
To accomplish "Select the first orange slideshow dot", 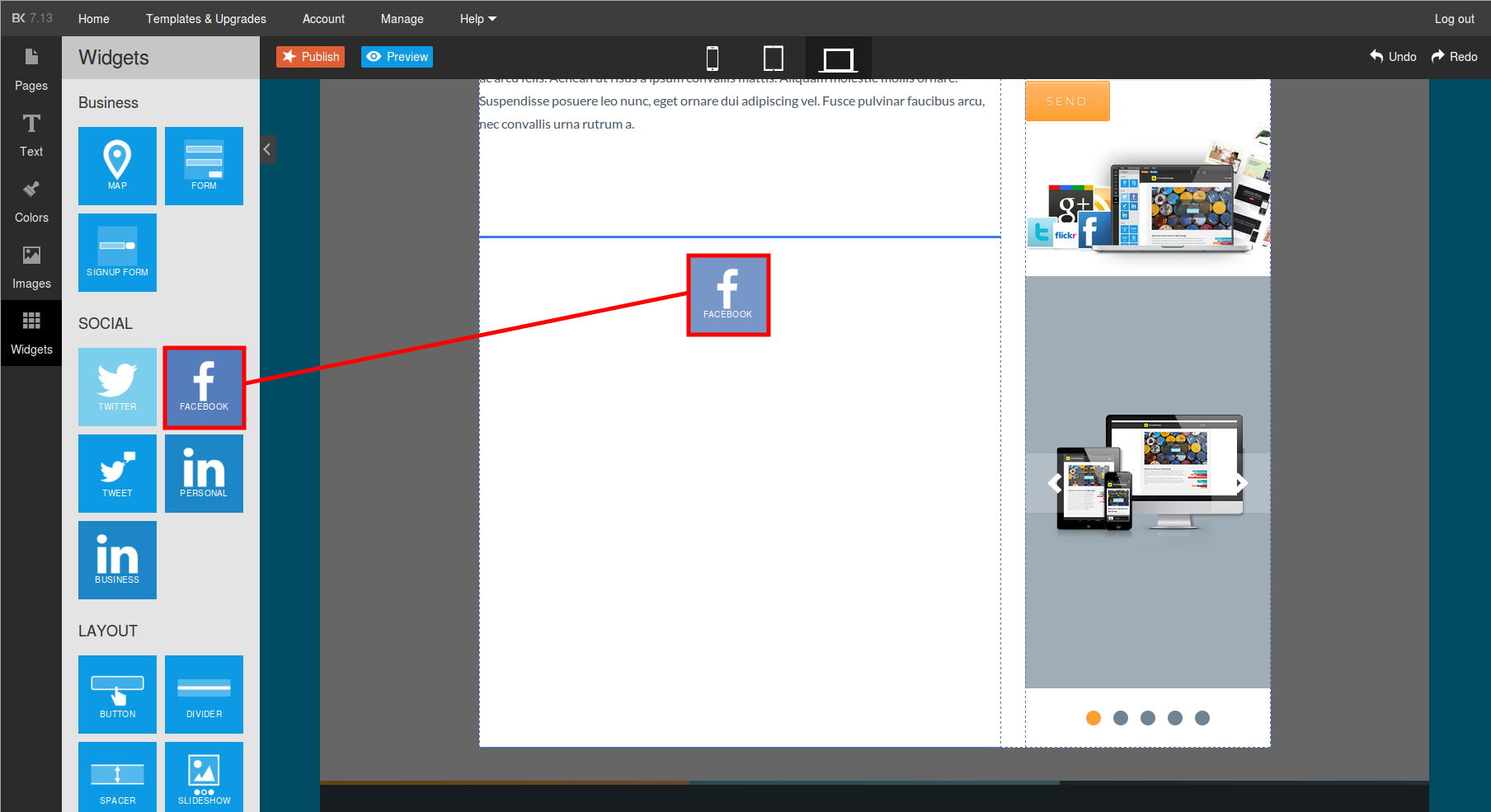I will pyautogui.click(x=1094, y=718).
